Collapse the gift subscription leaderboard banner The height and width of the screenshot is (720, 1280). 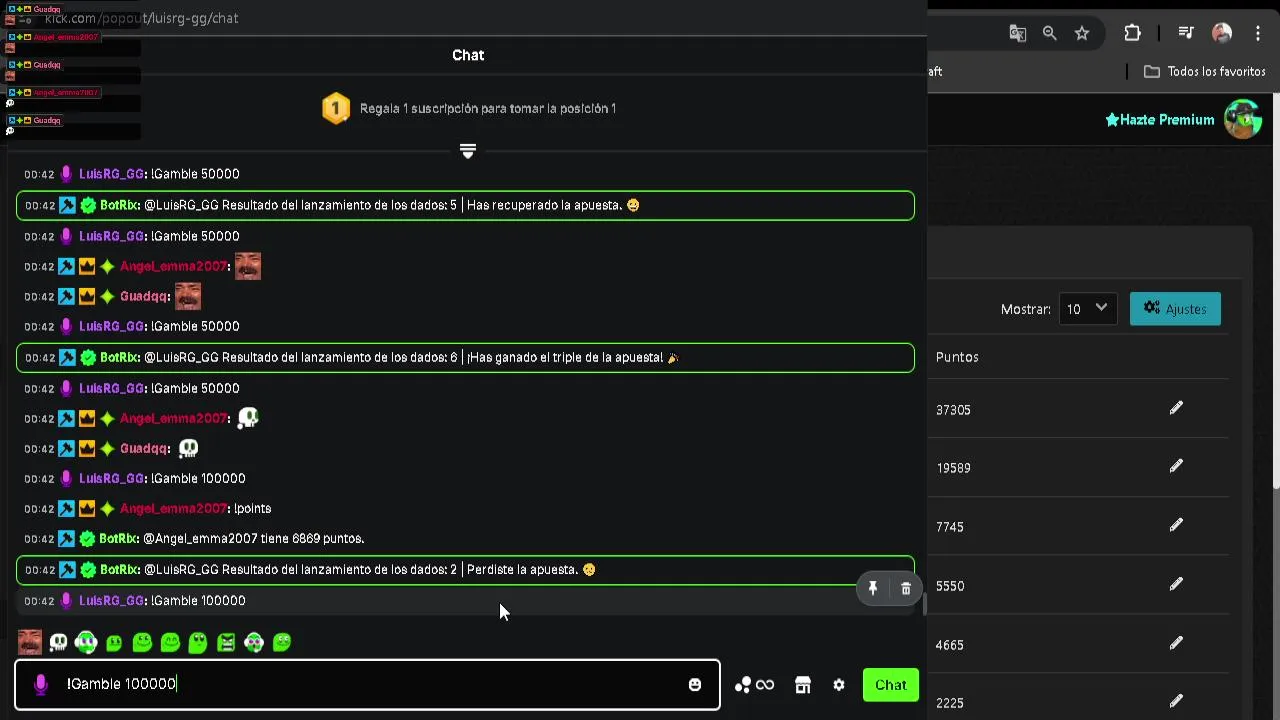click(467, 151)
